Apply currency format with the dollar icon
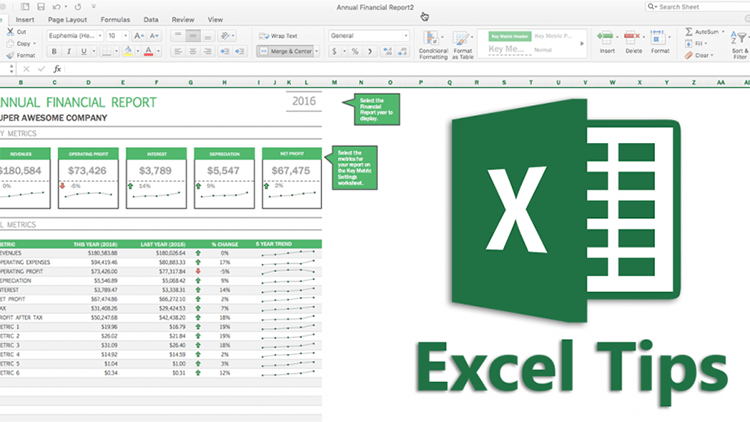Image resolution: width=750 pixels, height=422 pixels. 334,51
